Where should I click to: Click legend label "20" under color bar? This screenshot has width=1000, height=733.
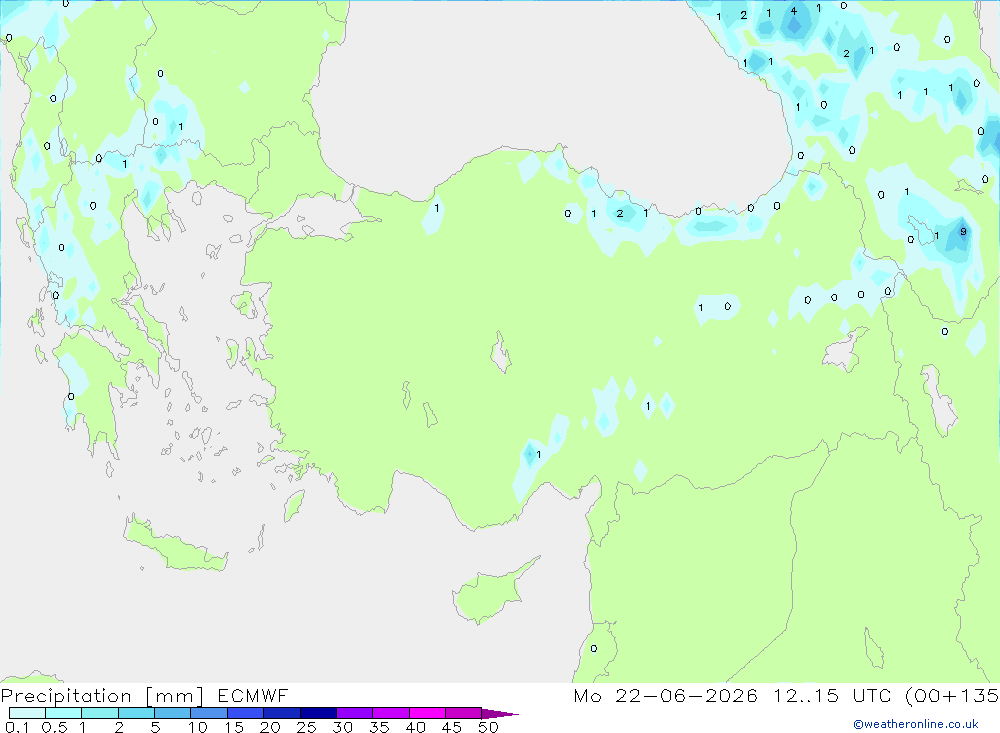coord(270,727)
